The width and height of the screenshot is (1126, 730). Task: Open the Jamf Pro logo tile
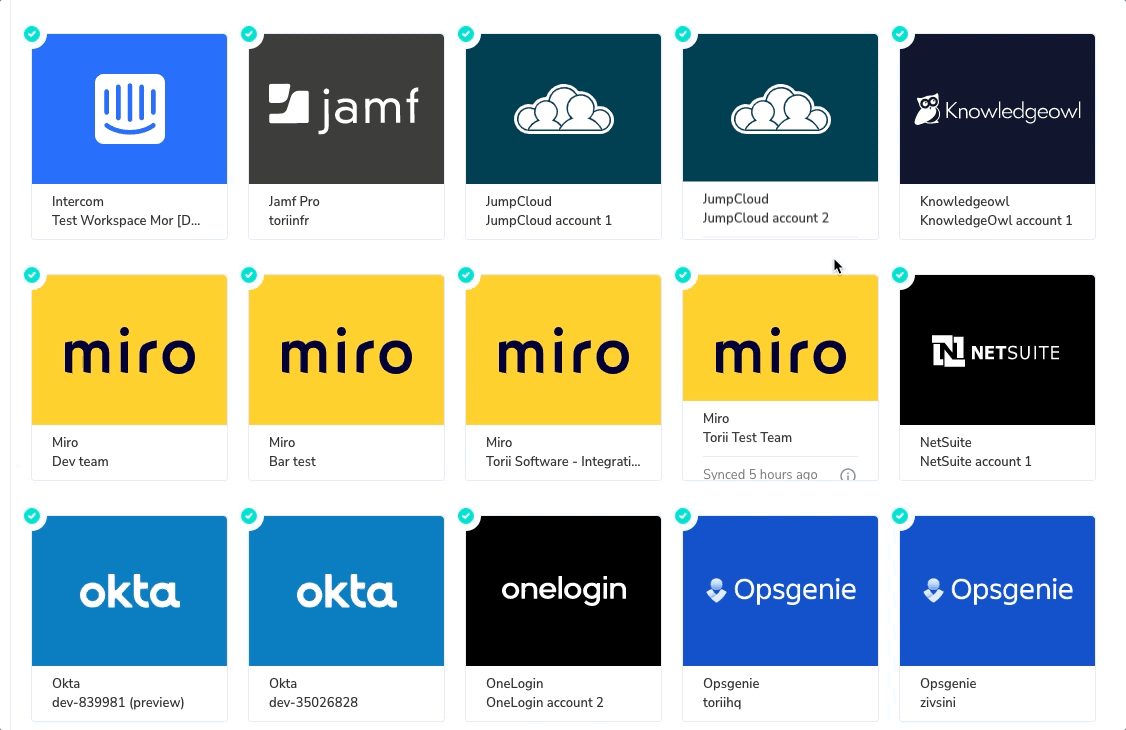[x=346, y=108]
